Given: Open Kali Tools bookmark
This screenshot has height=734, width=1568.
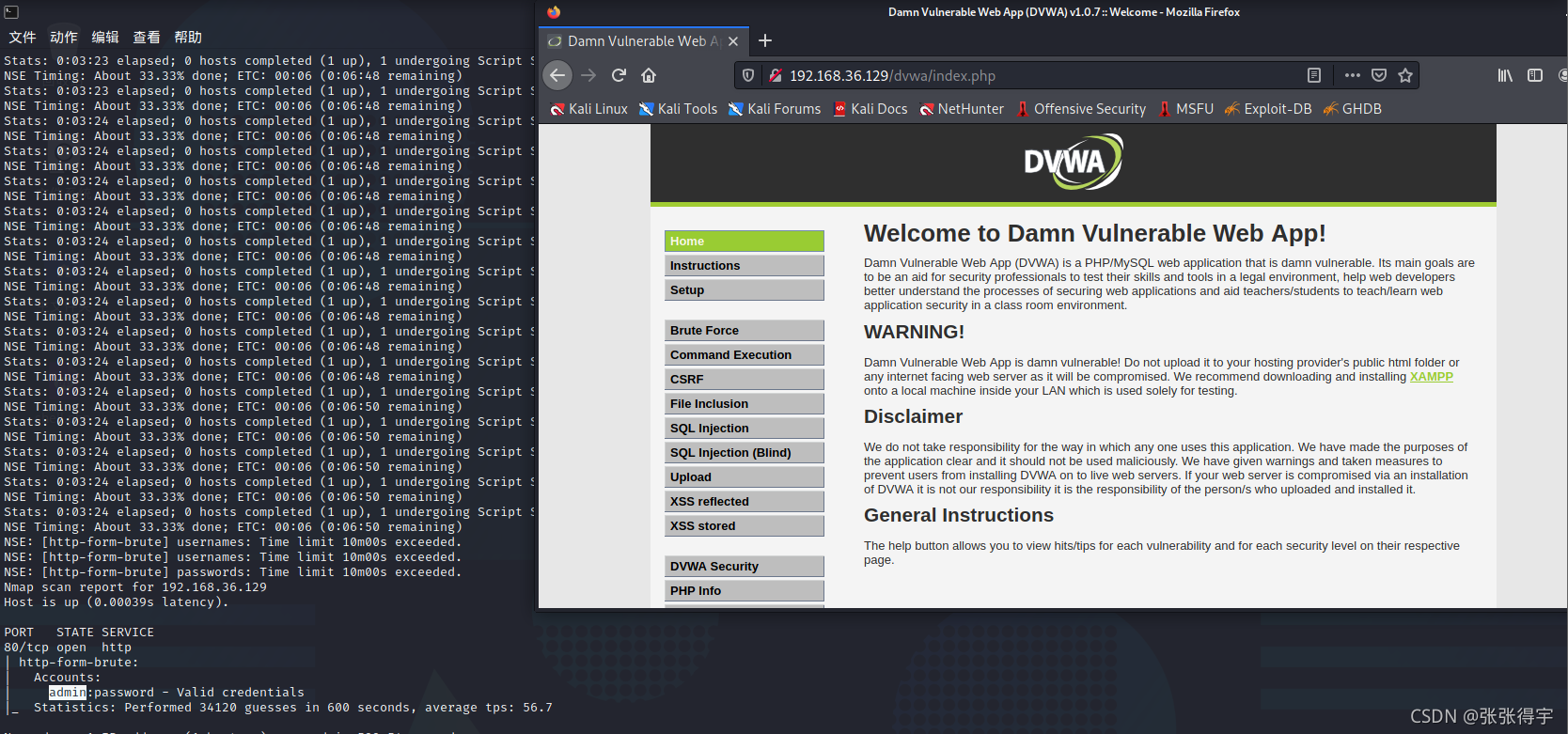Looking at the screenshot, I should pos(678,109).
